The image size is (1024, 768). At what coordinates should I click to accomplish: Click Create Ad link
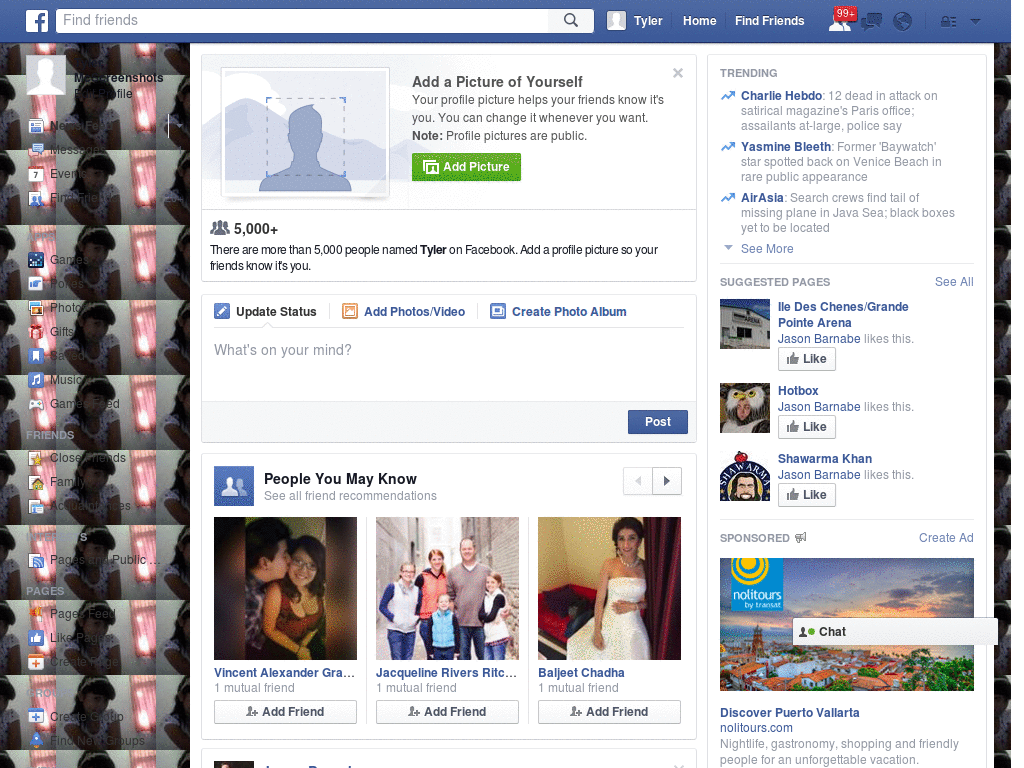pos(946,537)
